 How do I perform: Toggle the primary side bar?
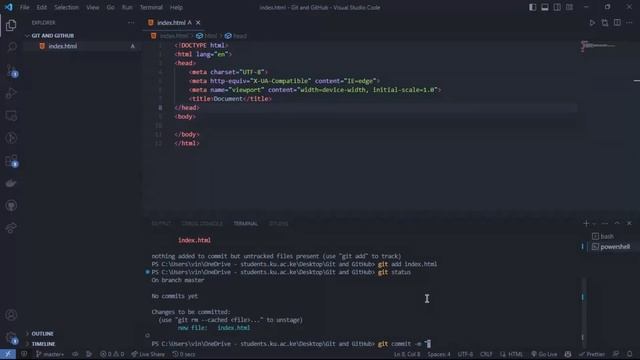532,7
